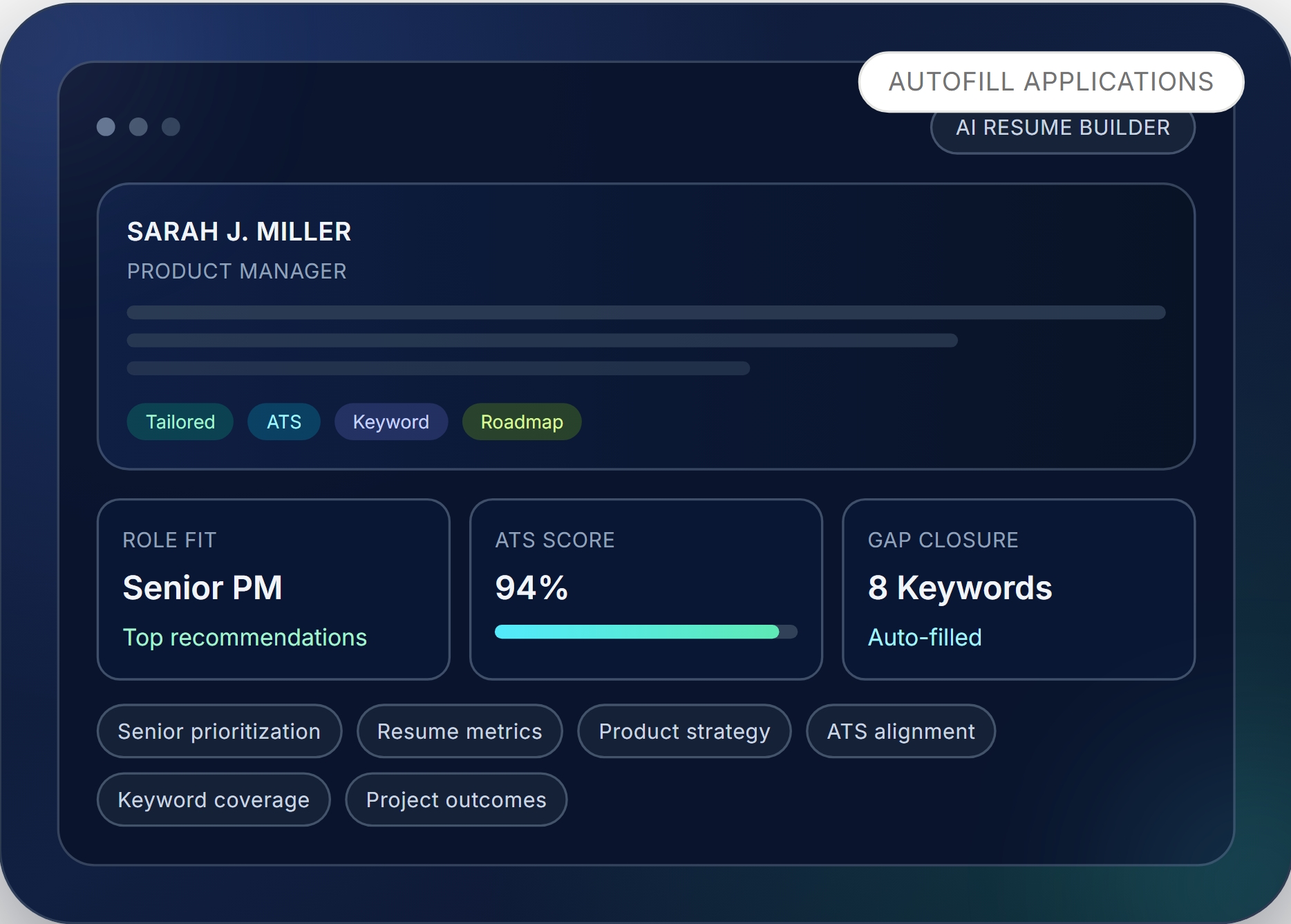
Task: Select the Resume metrics chip
Action: point(459,731)
